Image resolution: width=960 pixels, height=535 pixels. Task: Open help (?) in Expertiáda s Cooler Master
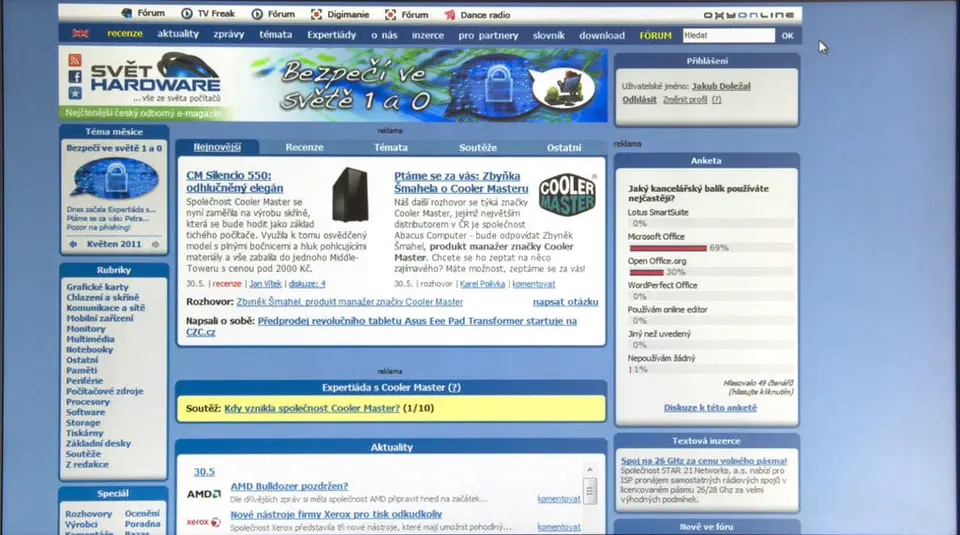(454, 387)
